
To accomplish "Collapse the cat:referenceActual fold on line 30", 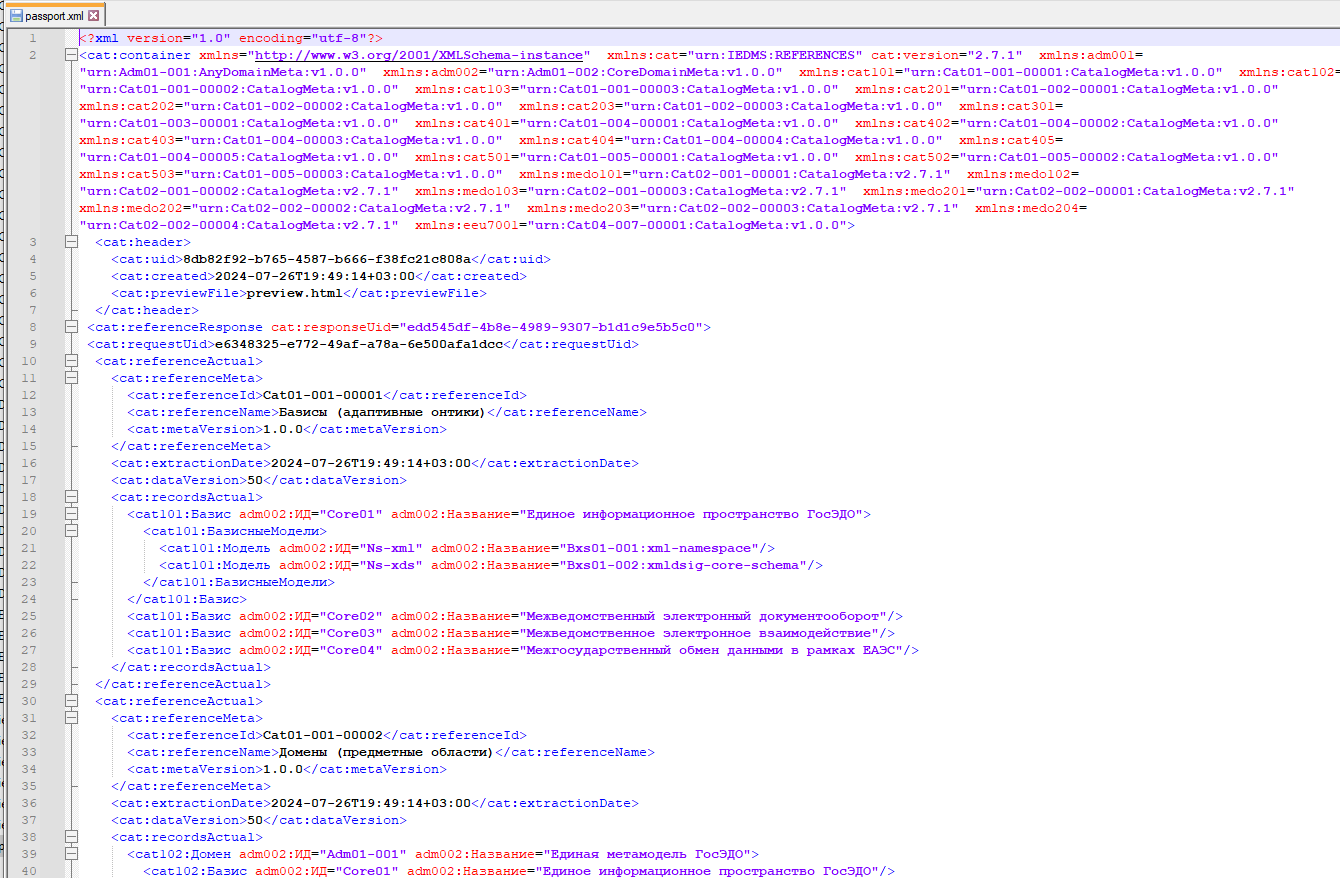I will click(x=70, y=701).
